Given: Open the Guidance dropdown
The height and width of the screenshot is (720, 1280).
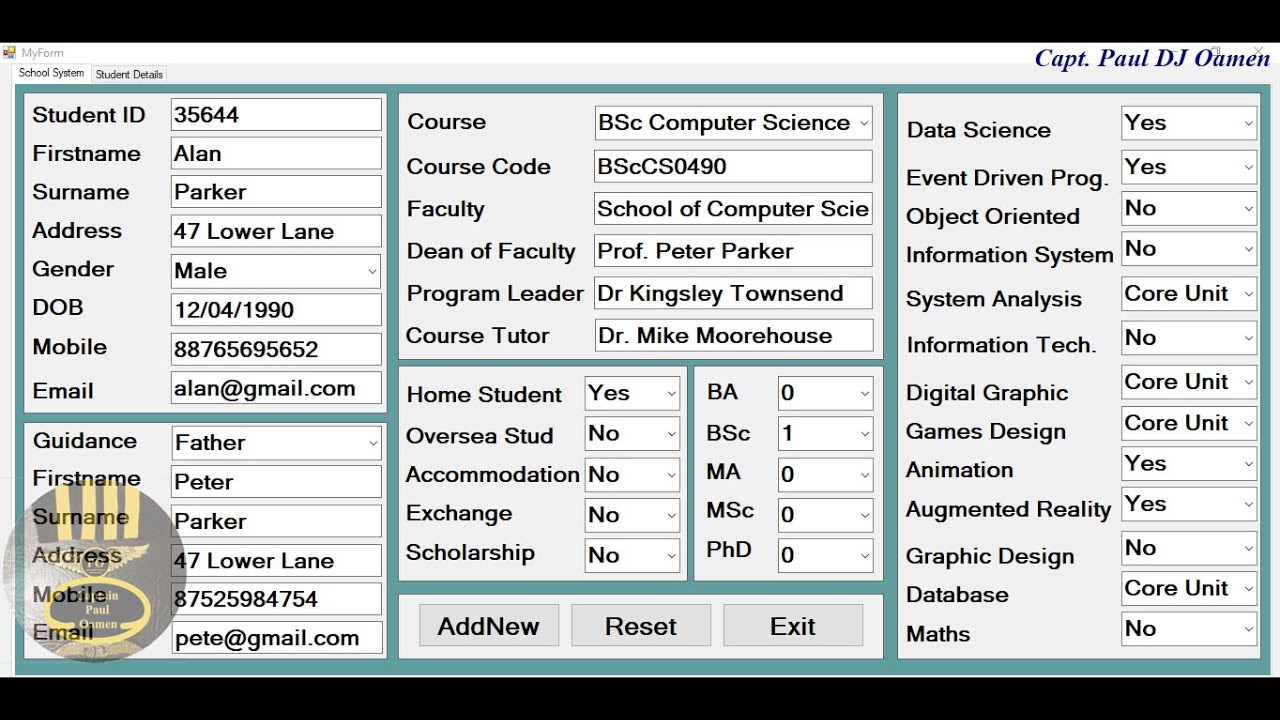Looking at the screenshot, I should 276,443.
